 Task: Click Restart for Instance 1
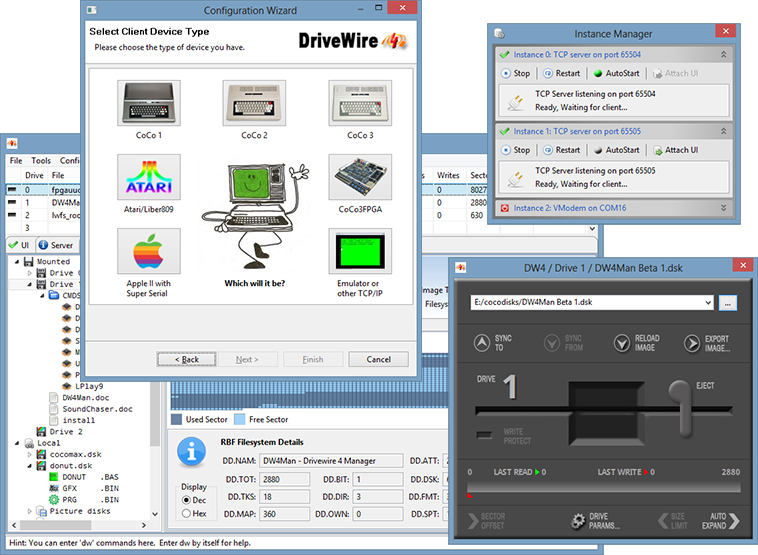(562, 150)
